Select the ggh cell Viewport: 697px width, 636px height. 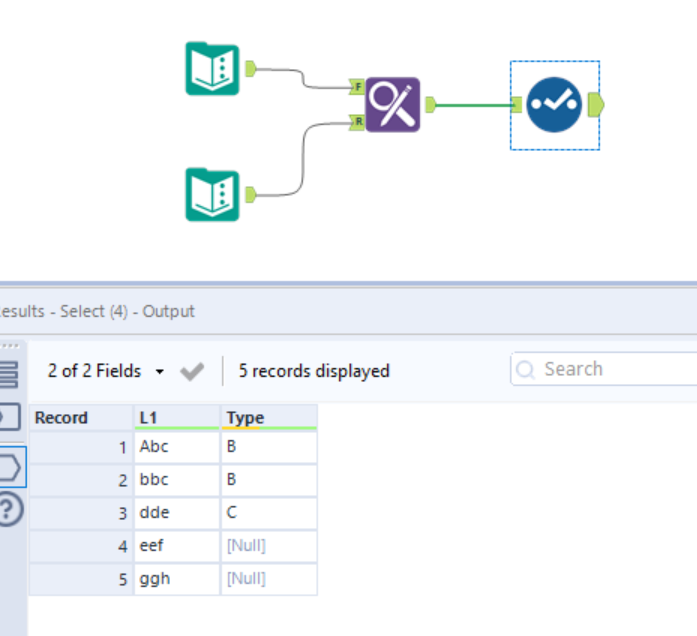click(x=177, y=579)
